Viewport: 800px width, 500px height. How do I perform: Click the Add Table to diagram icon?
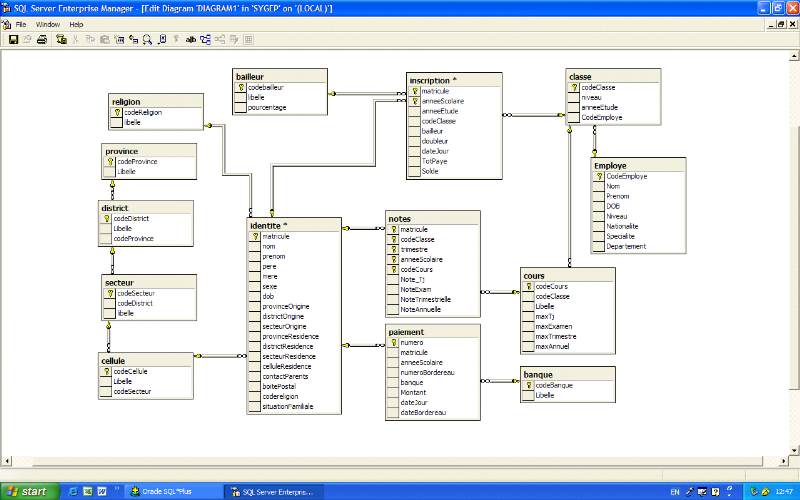click(x=133, y=40)
